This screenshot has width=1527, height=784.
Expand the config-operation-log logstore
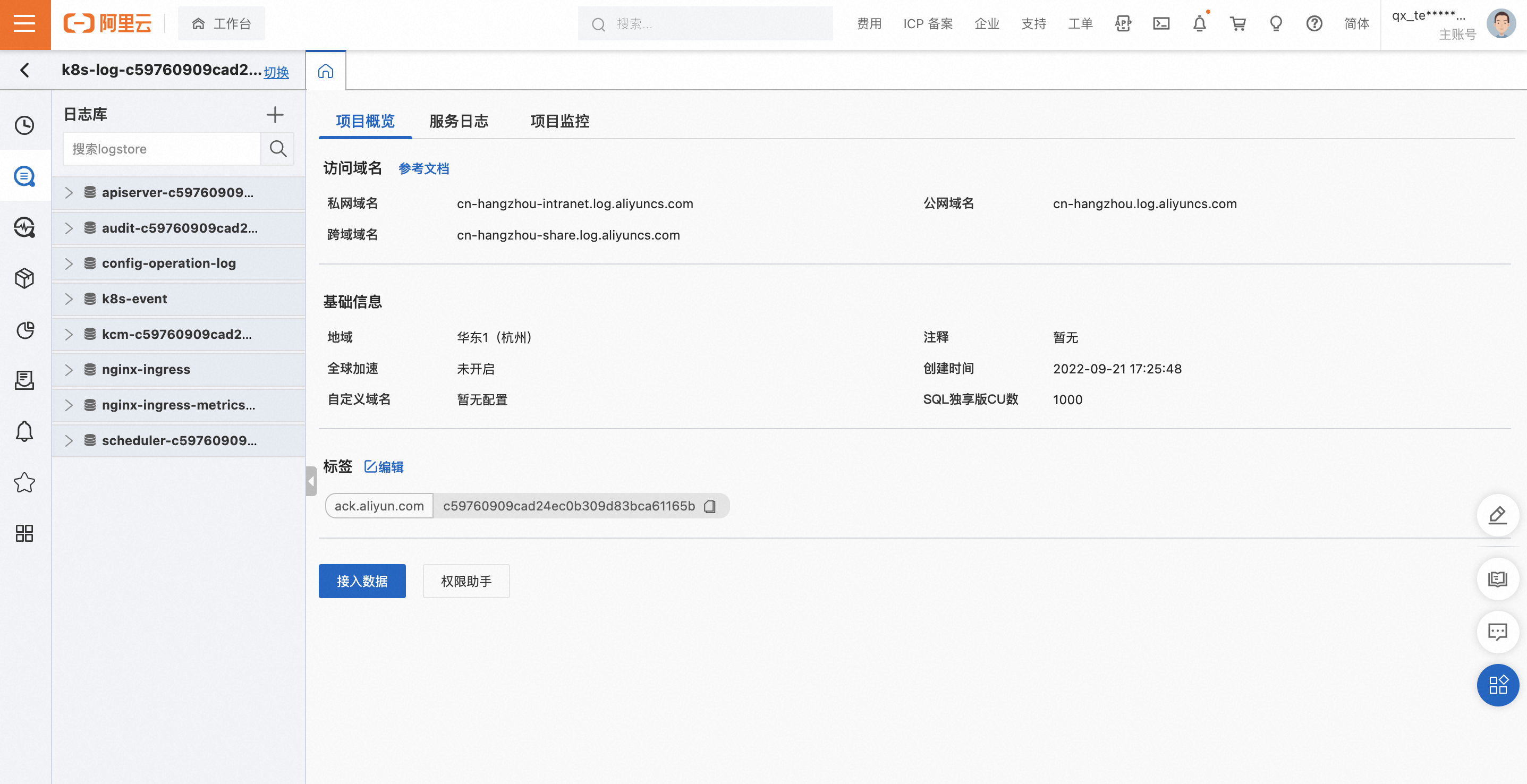(x=69, y=263)
